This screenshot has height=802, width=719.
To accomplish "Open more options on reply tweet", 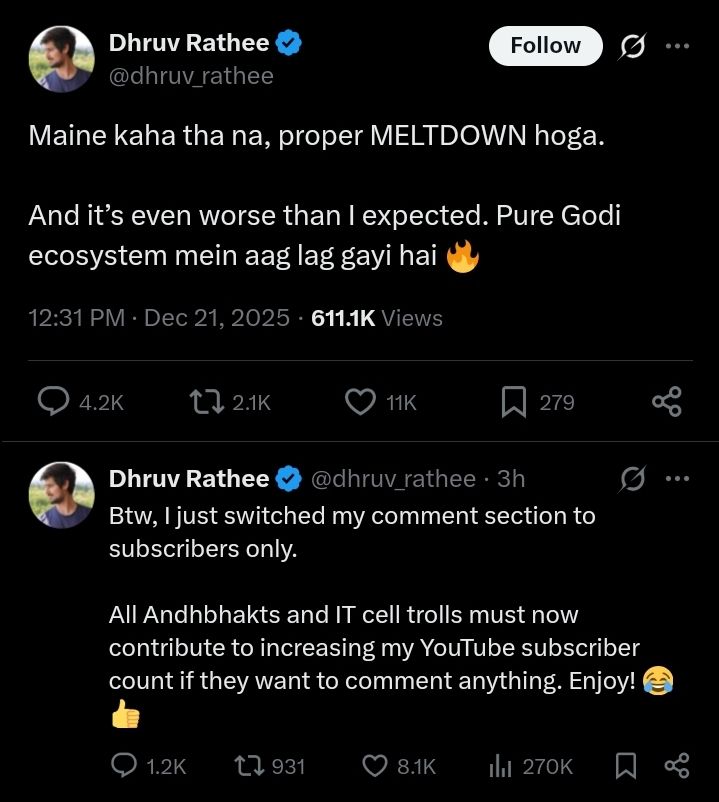I will click(x=678, y=479).
